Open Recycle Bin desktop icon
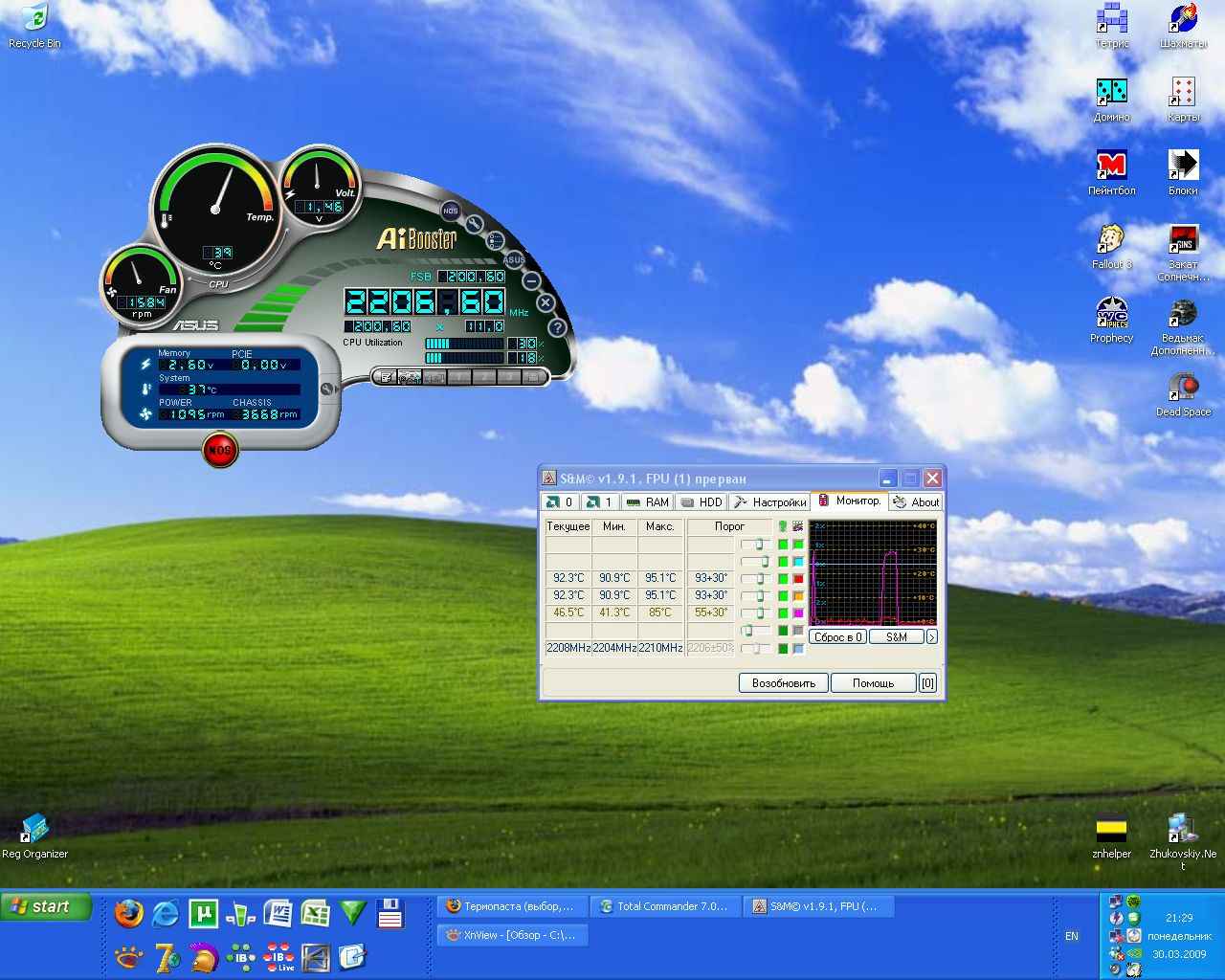Image resolution: width=1225 pixels, height=980 pixels. click(34, 26)
